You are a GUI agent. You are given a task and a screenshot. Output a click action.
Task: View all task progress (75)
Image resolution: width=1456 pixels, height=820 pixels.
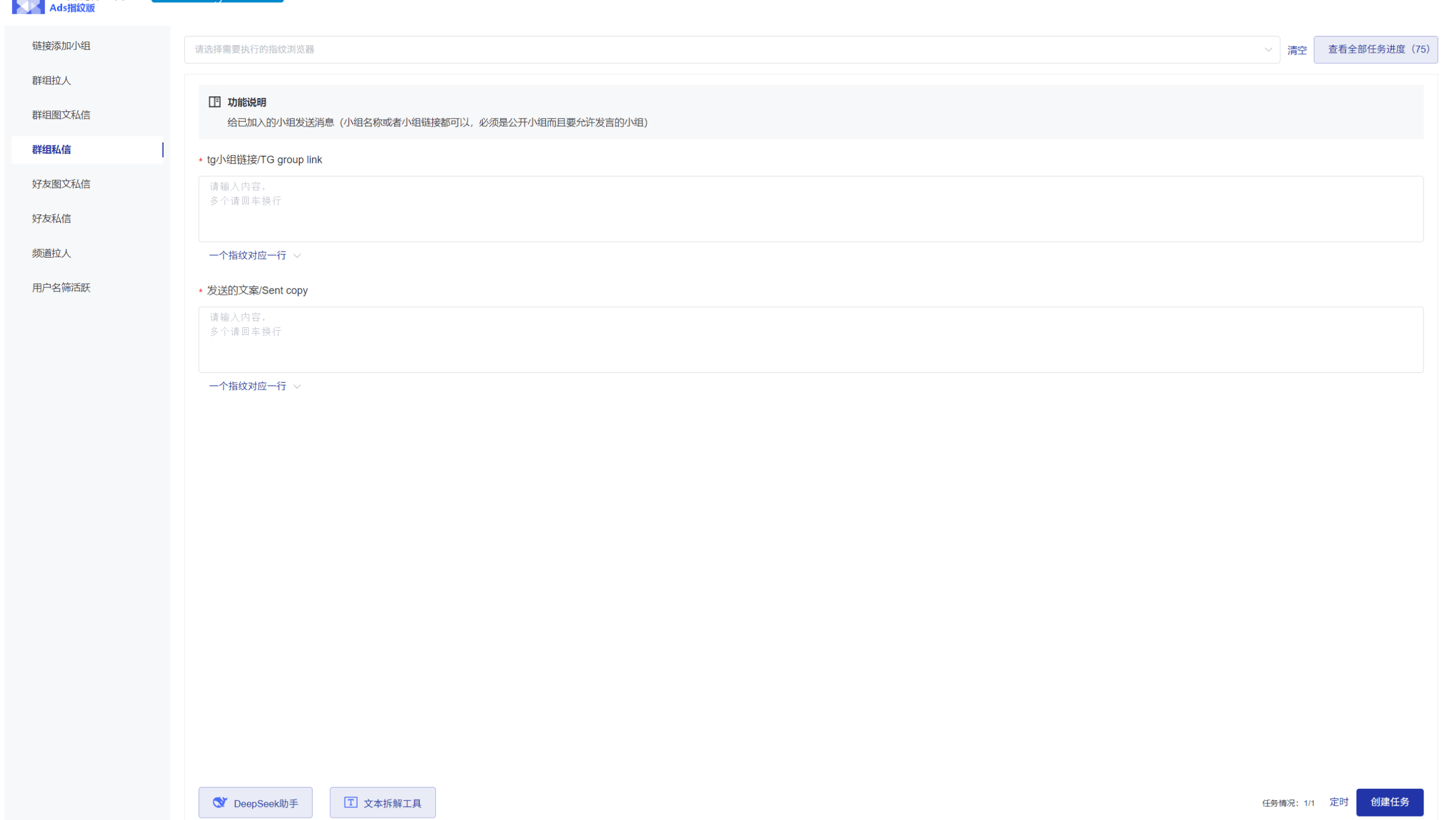point(1374,50)
